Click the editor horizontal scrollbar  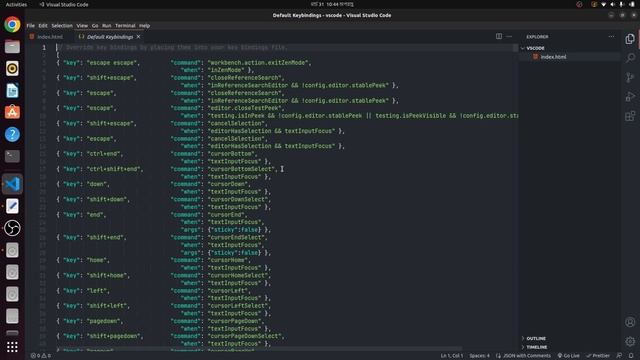[259, 349]
